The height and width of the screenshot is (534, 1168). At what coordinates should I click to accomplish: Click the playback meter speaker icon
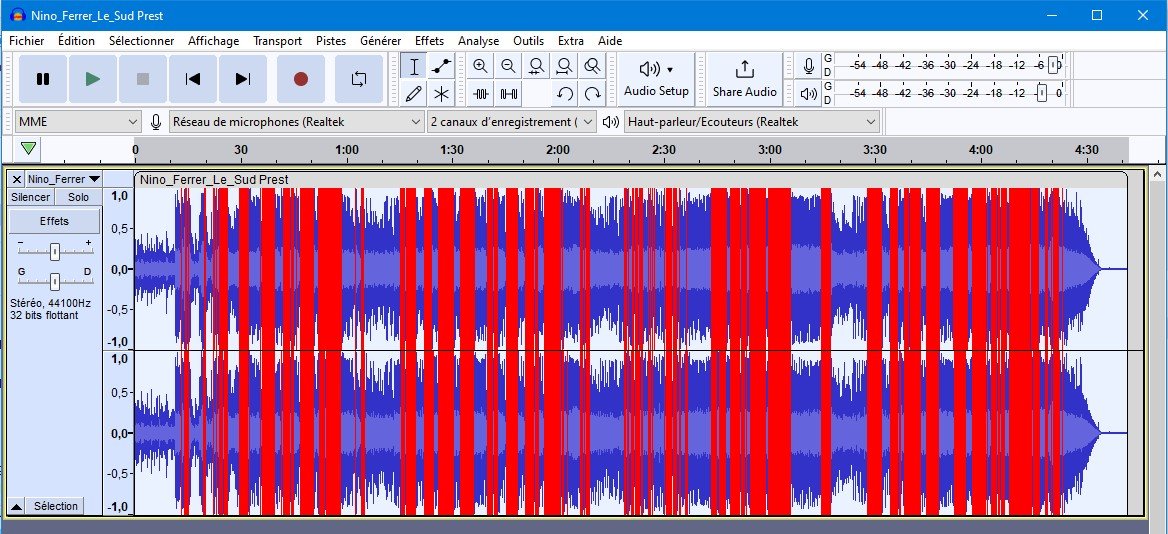(808, 94)
